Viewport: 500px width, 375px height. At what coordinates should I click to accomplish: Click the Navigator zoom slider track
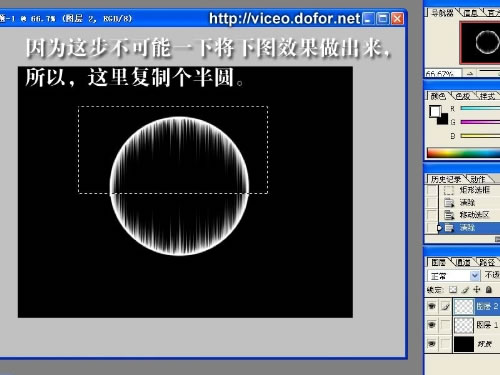pos(489,71)
